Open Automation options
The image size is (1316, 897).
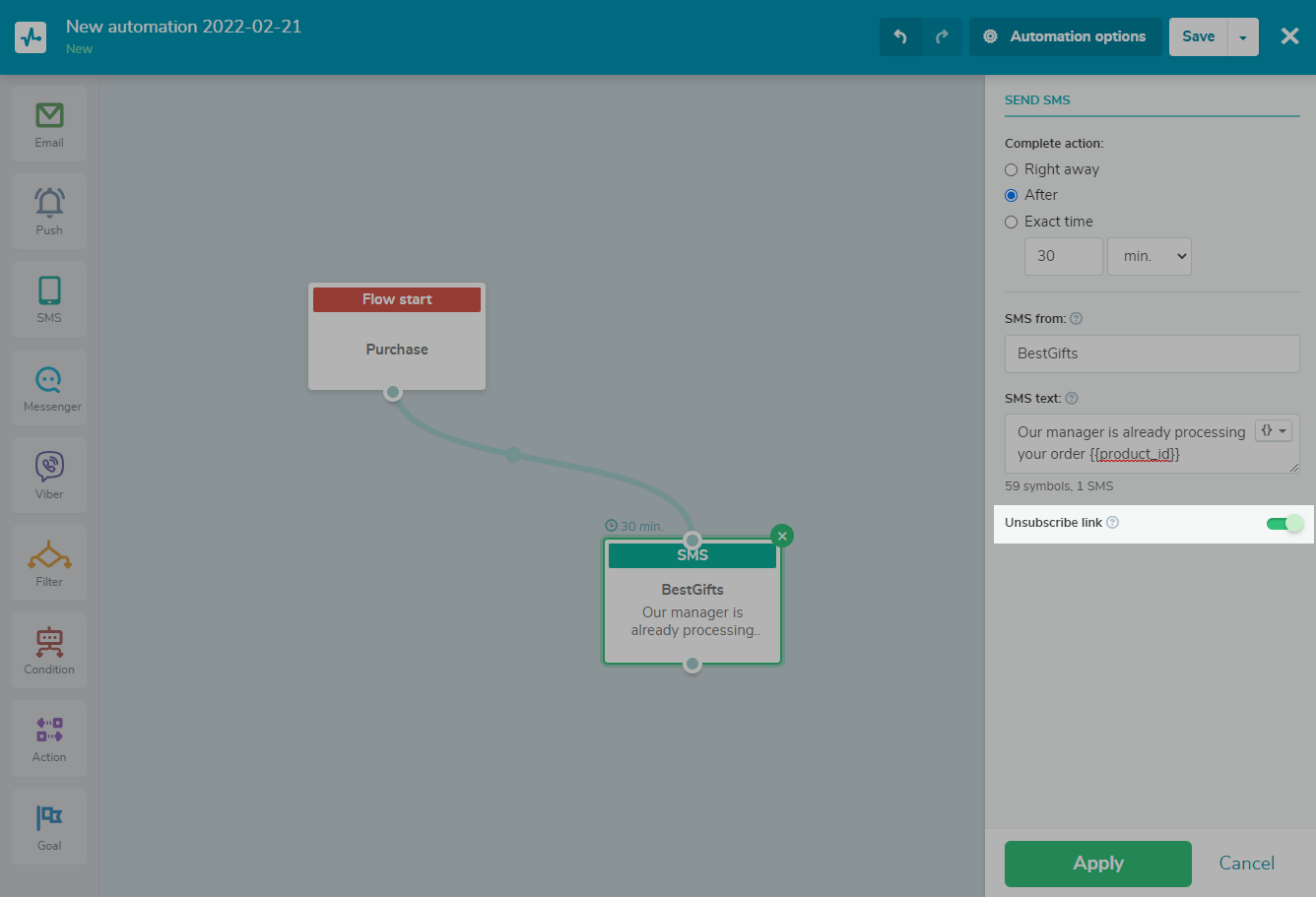[1065, 36]
